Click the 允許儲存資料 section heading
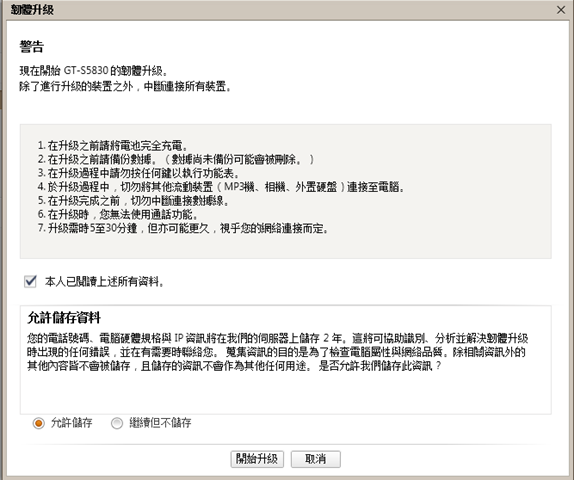574x480 pixels. coord(64,317)
